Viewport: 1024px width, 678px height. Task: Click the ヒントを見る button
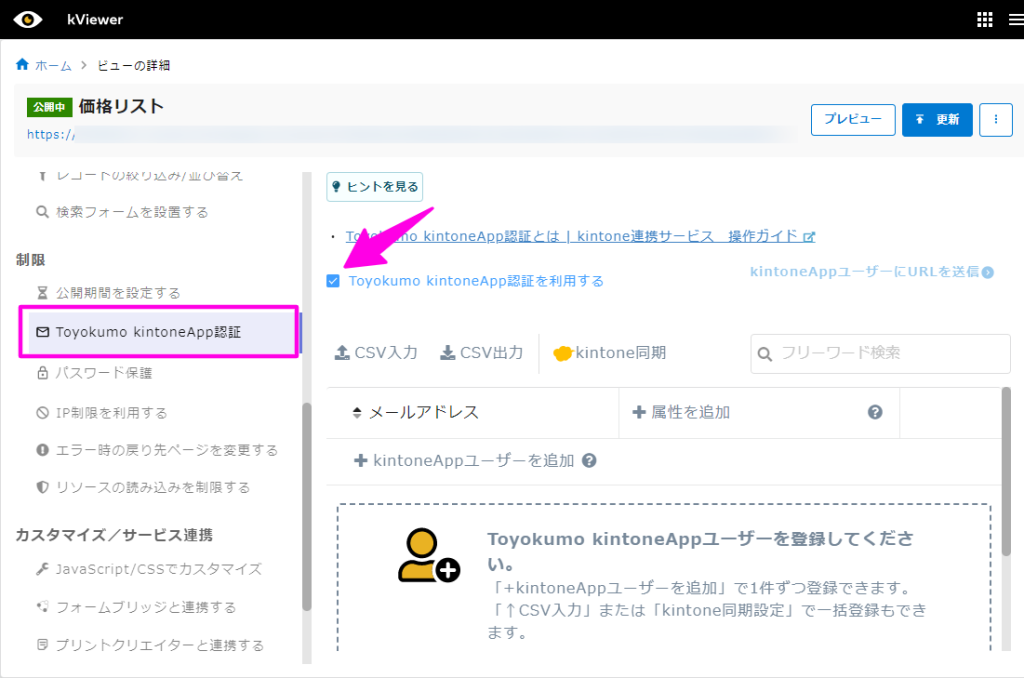375,187
